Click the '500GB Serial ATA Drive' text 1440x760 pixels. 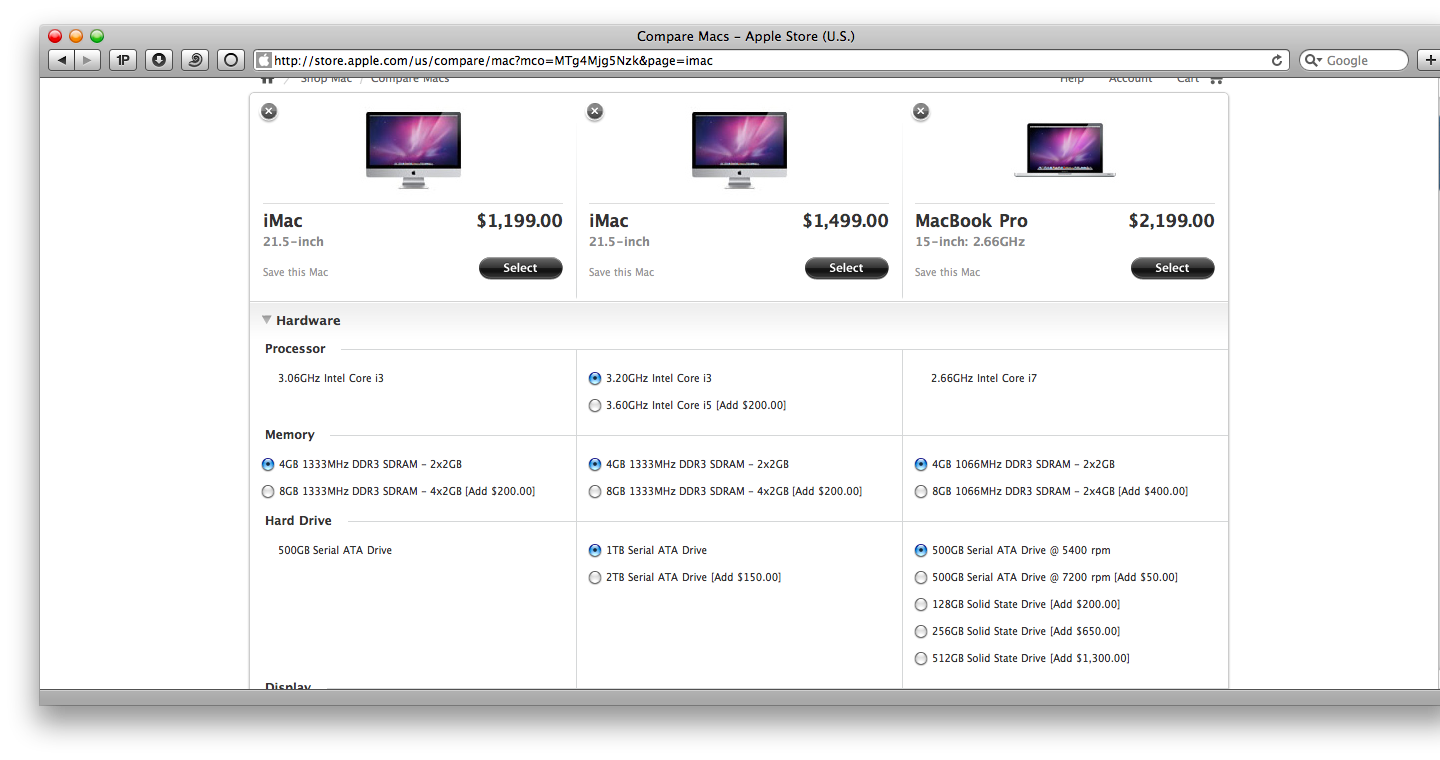(335, 550)
